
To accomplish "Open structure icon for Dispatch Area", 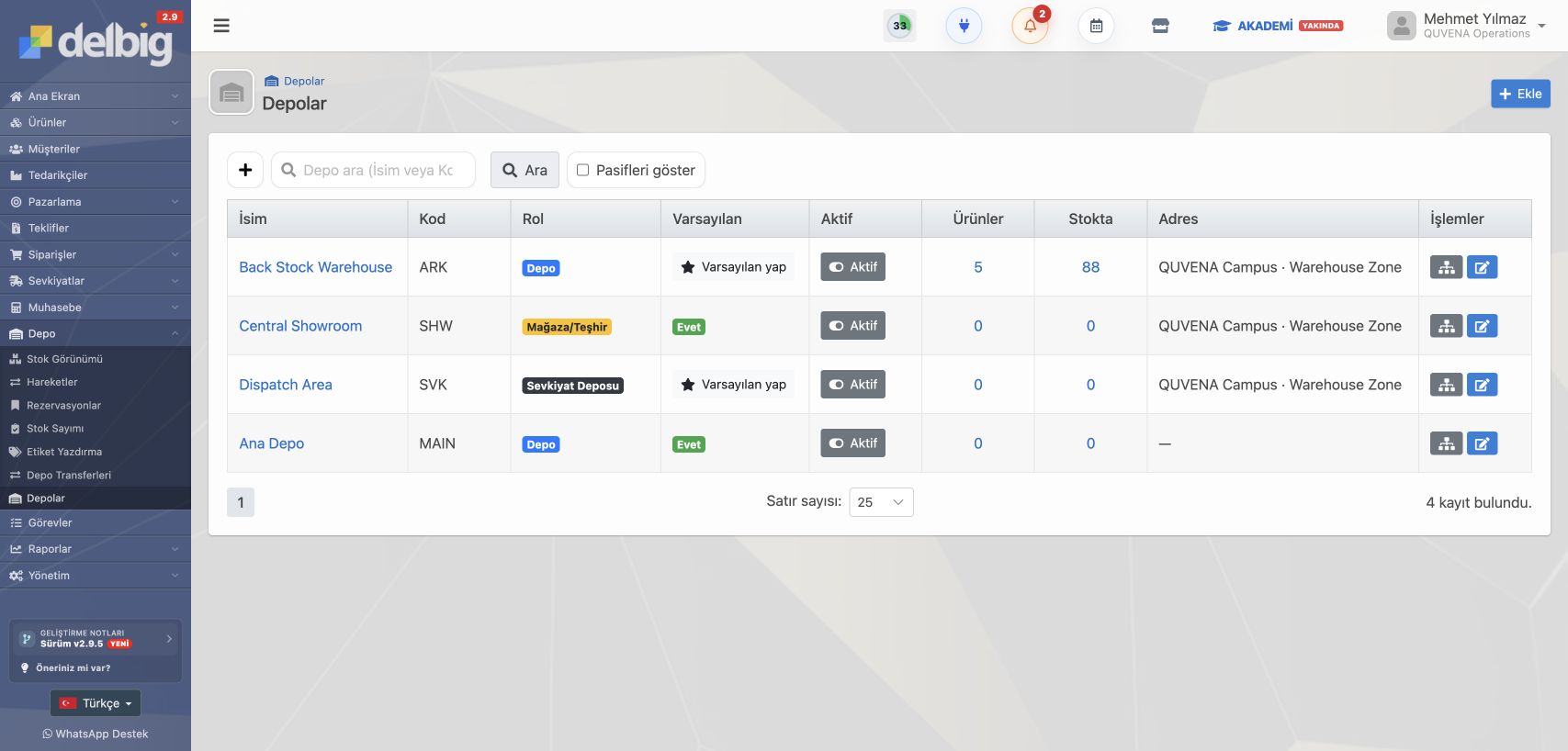I will click(1446, 385).
